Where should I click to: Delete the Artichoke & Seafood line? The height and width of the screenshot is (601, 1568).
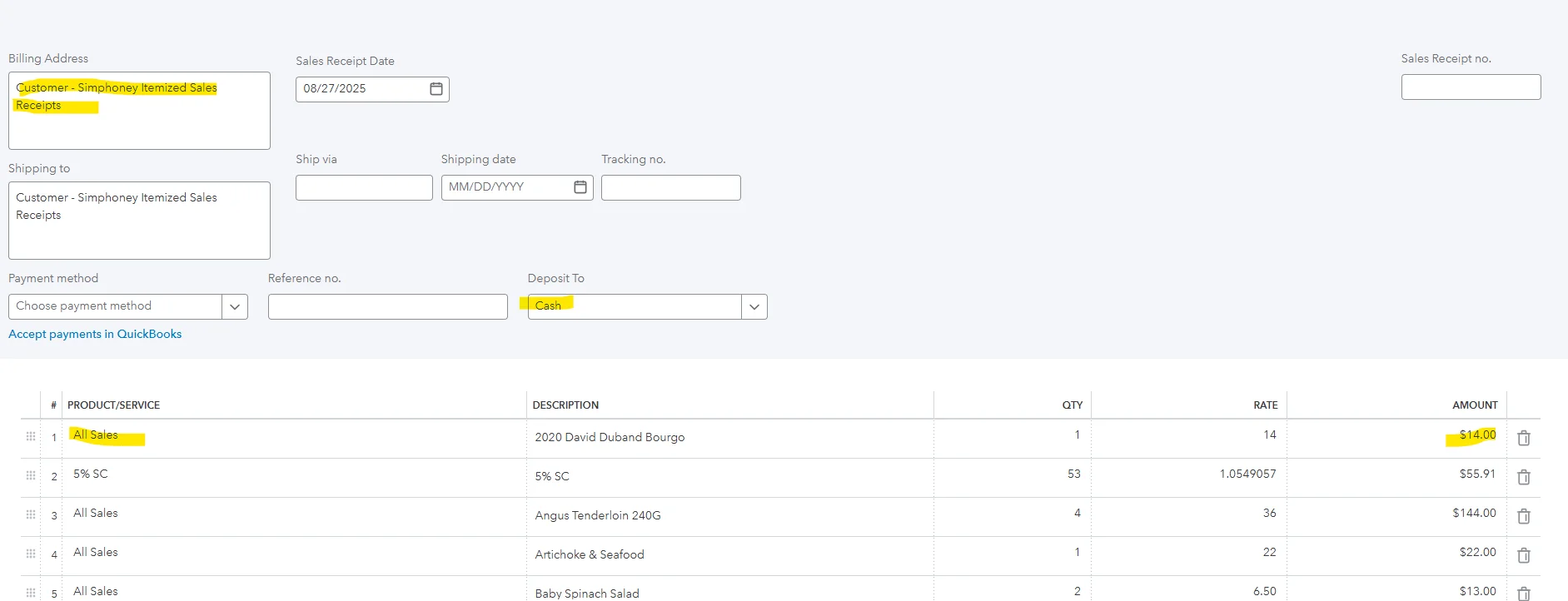pos(1524,555)
